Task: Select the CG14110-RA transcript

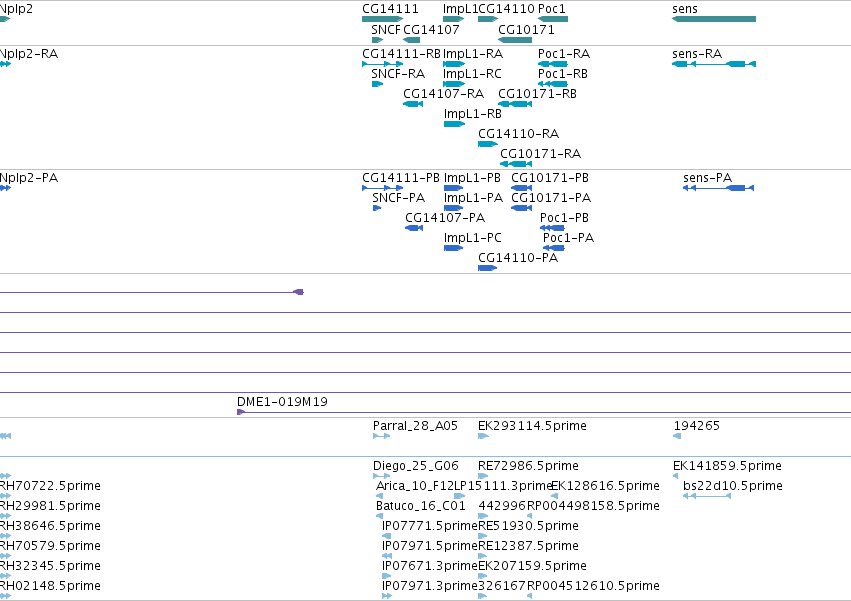Action: click(488, 144)
